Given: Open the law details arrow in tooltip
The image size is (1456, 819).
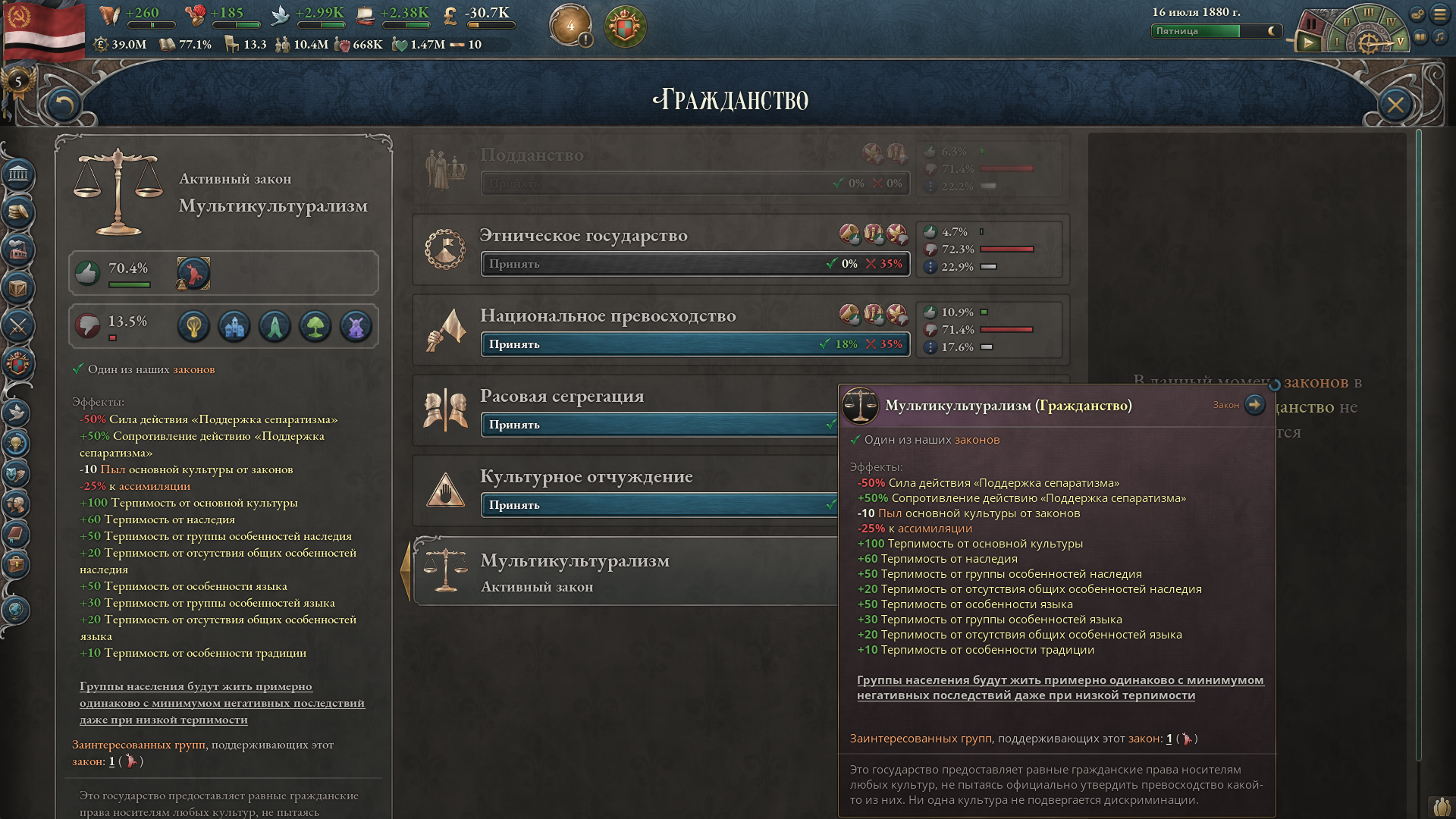Looking at the screenshot, I should point(1255,404).
